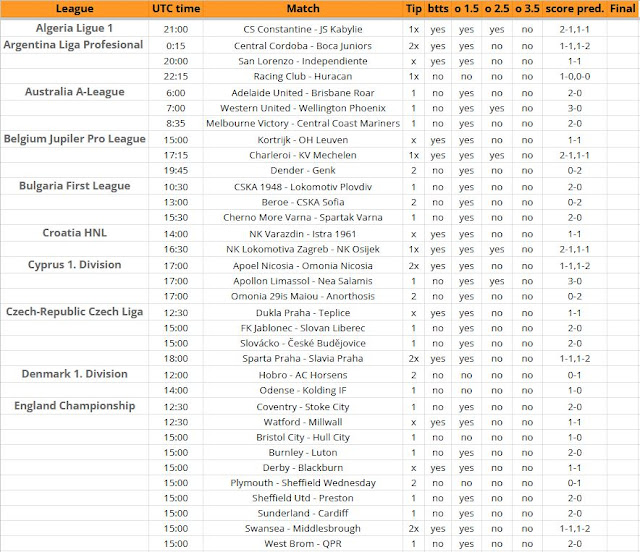The height and width of the screenshot is (552, 640).
Task: Click the League column header
Action: tap(75, 9)
